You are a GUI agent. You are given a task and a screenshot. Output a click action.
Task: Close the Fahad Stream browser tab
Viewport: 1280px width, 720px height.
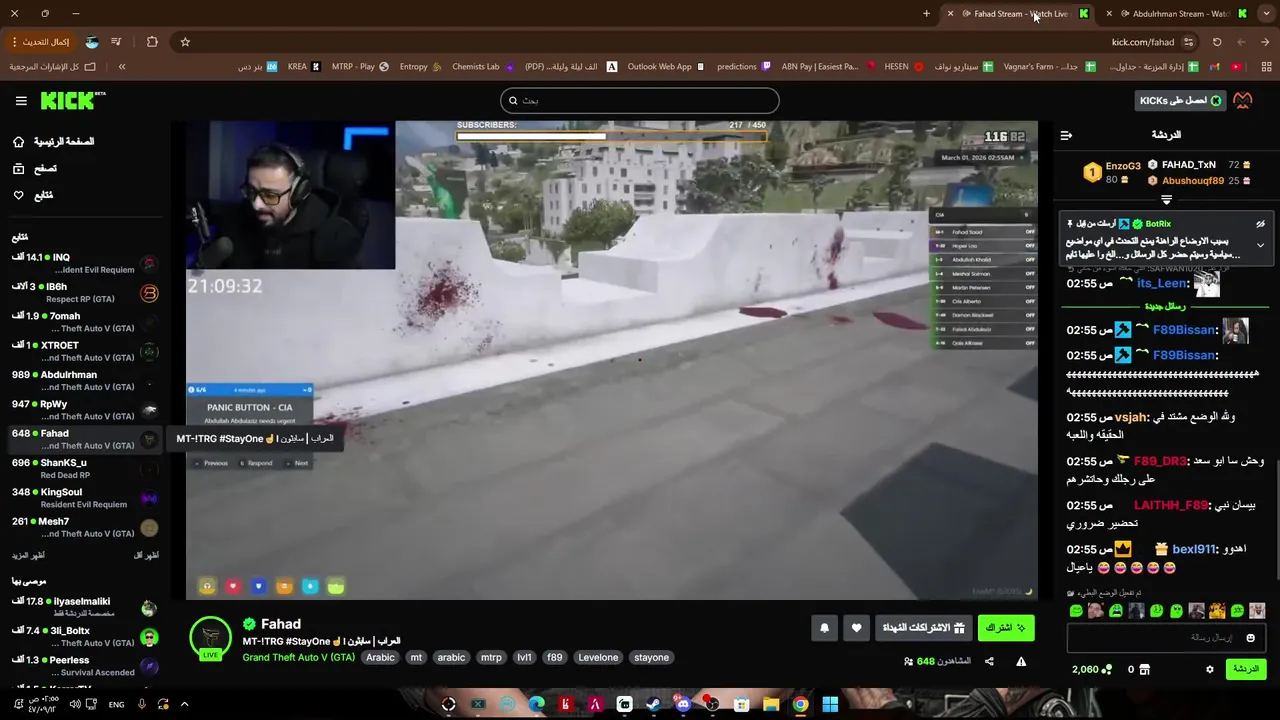[950, 14]
